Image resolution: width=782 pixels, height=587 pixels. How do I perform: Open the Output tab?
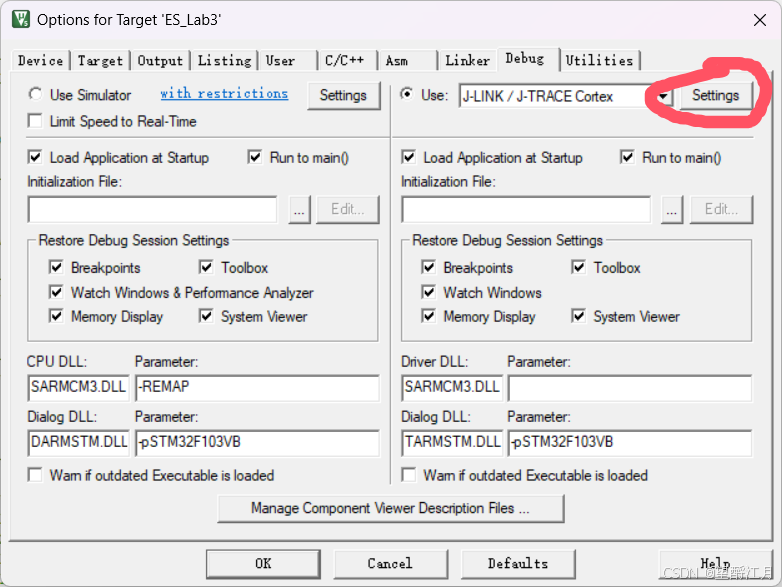[160, 61]
